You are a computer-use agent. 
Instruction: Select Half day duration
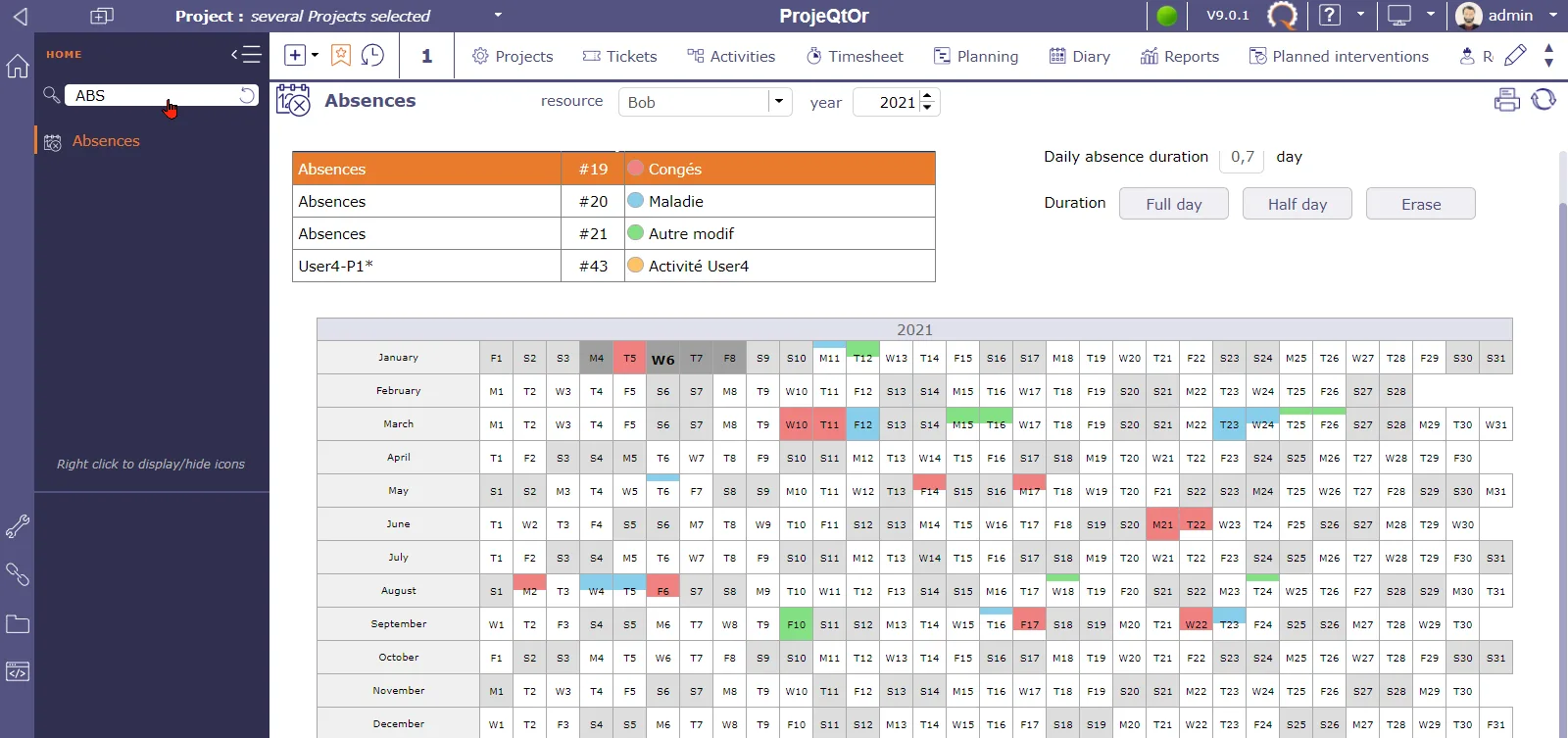1298,204
